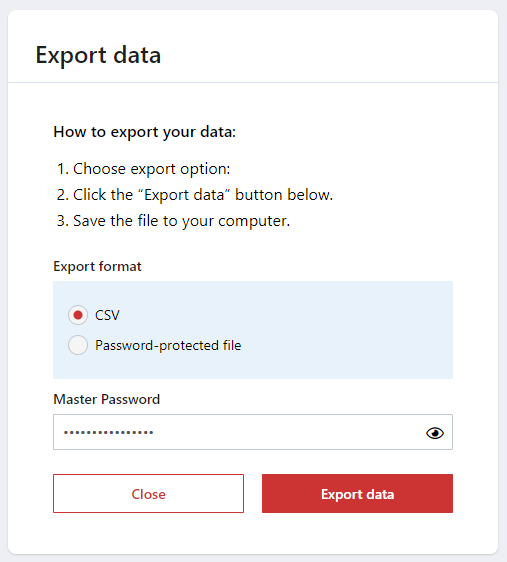Focus the Master Password input field
The width and height of the screenshot is (507, 562).
(x=253, y=432)
